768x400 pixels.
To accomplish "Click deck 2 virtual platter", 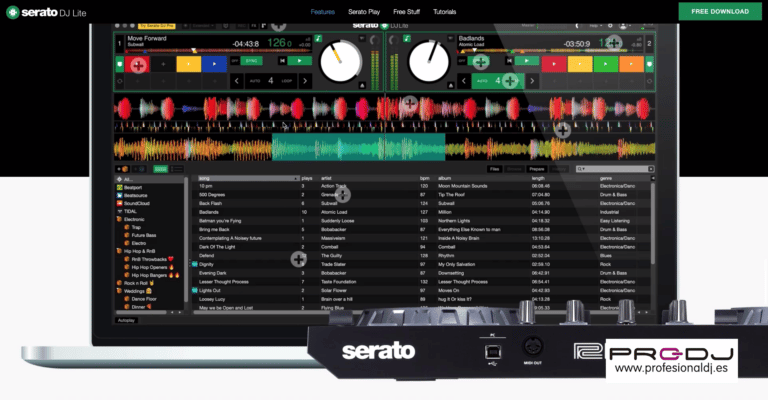I will coord(429,62).
